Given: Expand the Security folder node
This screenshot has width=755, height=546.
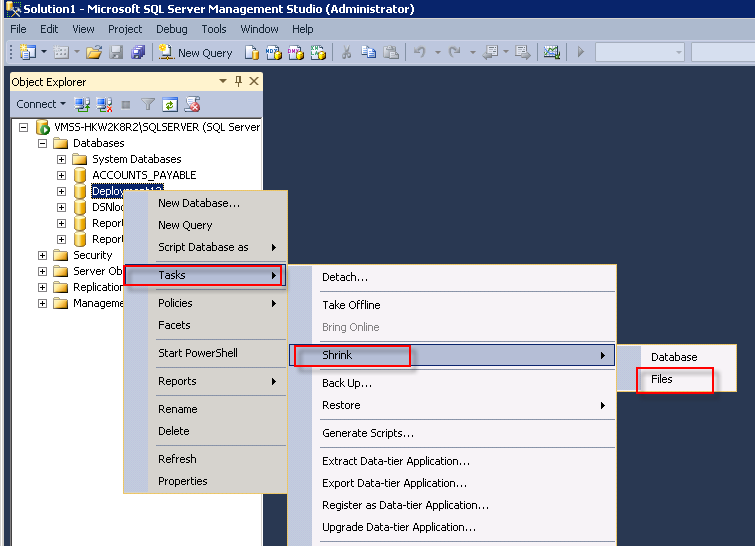Looking at the screenshot, I should click(x=42, y=255).
